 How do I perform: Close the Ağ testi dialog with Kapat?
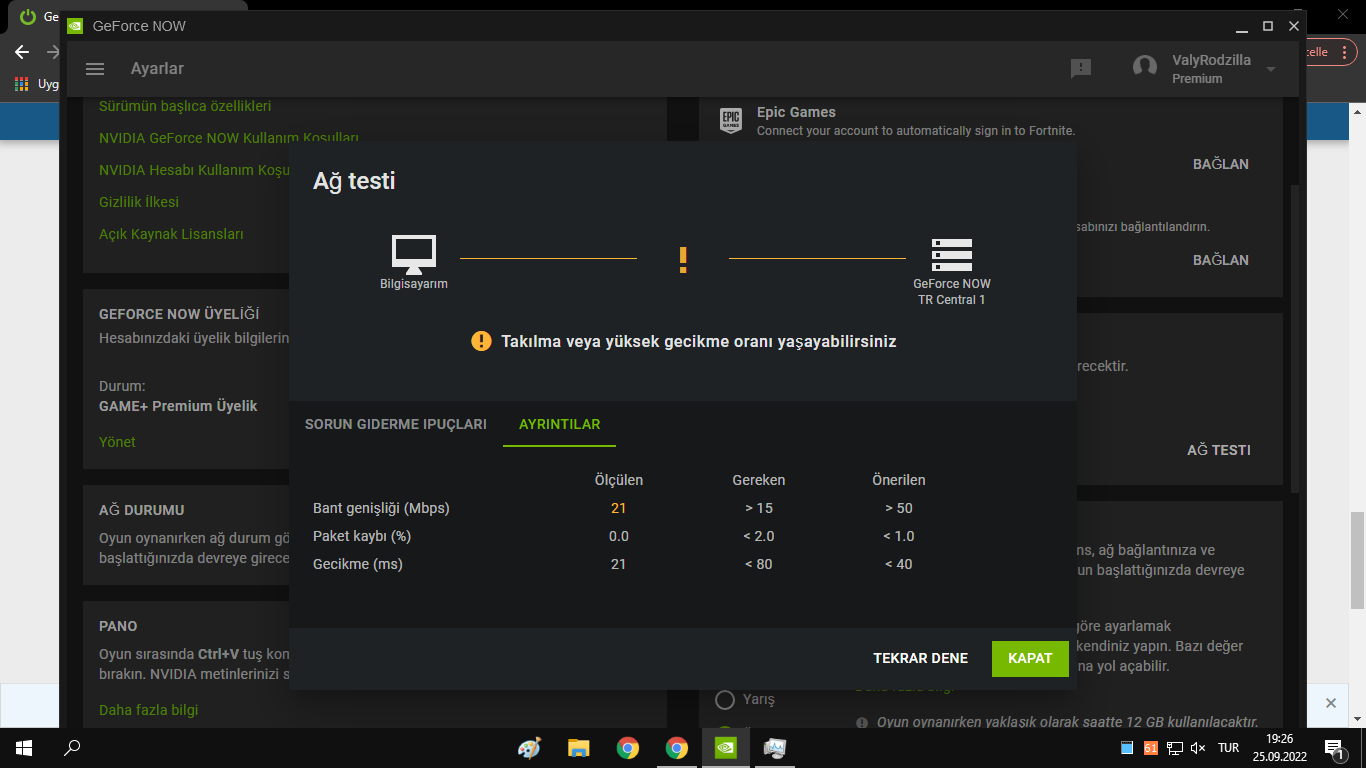click(1030, 658)
